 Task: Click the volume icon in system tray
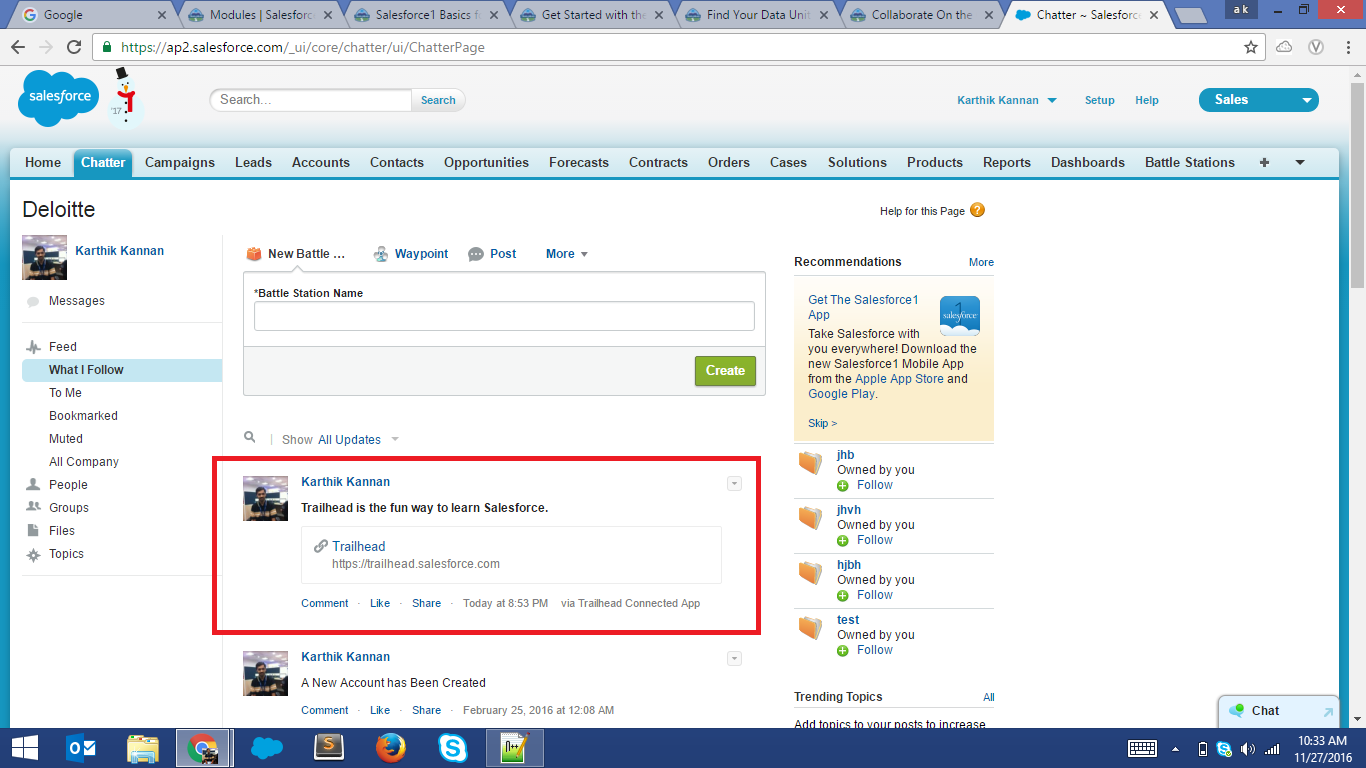[x=1247, y=749]
